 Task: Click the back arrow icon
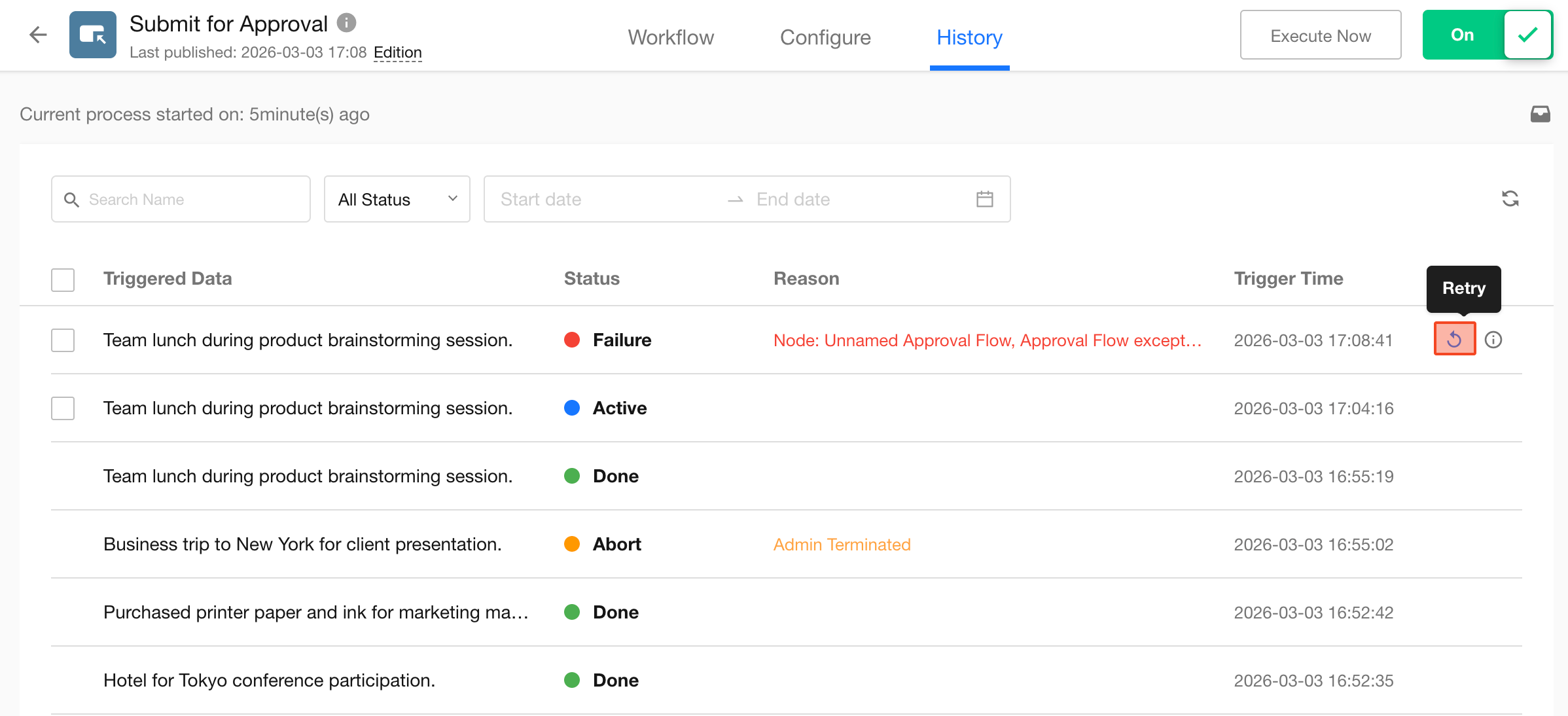38,35
